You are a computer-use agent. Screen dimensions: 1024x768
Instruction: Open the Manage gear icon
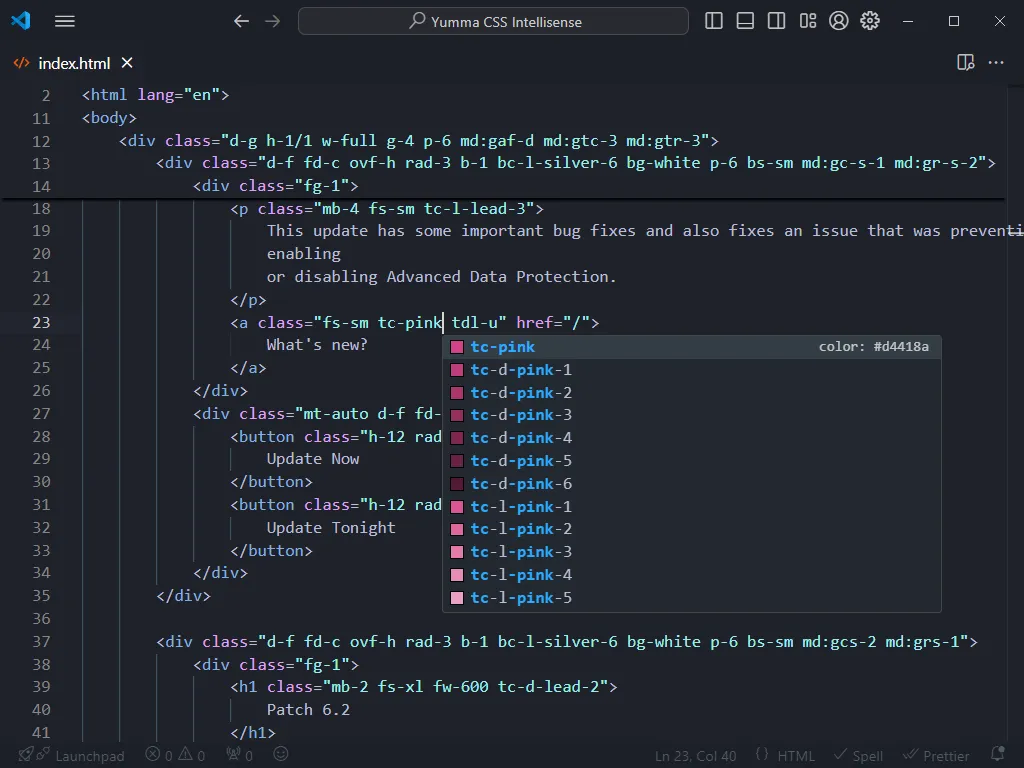pos(870,21)
